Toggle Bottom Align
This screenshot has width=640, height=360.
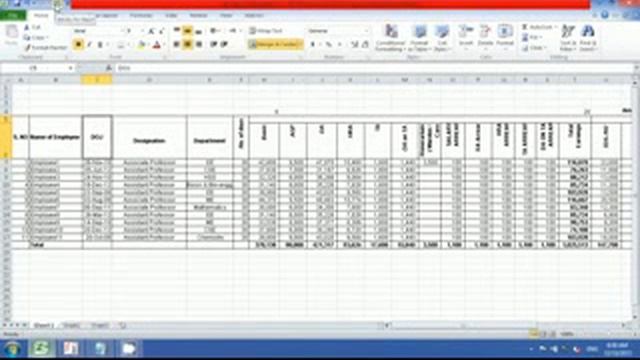(199, 31)
